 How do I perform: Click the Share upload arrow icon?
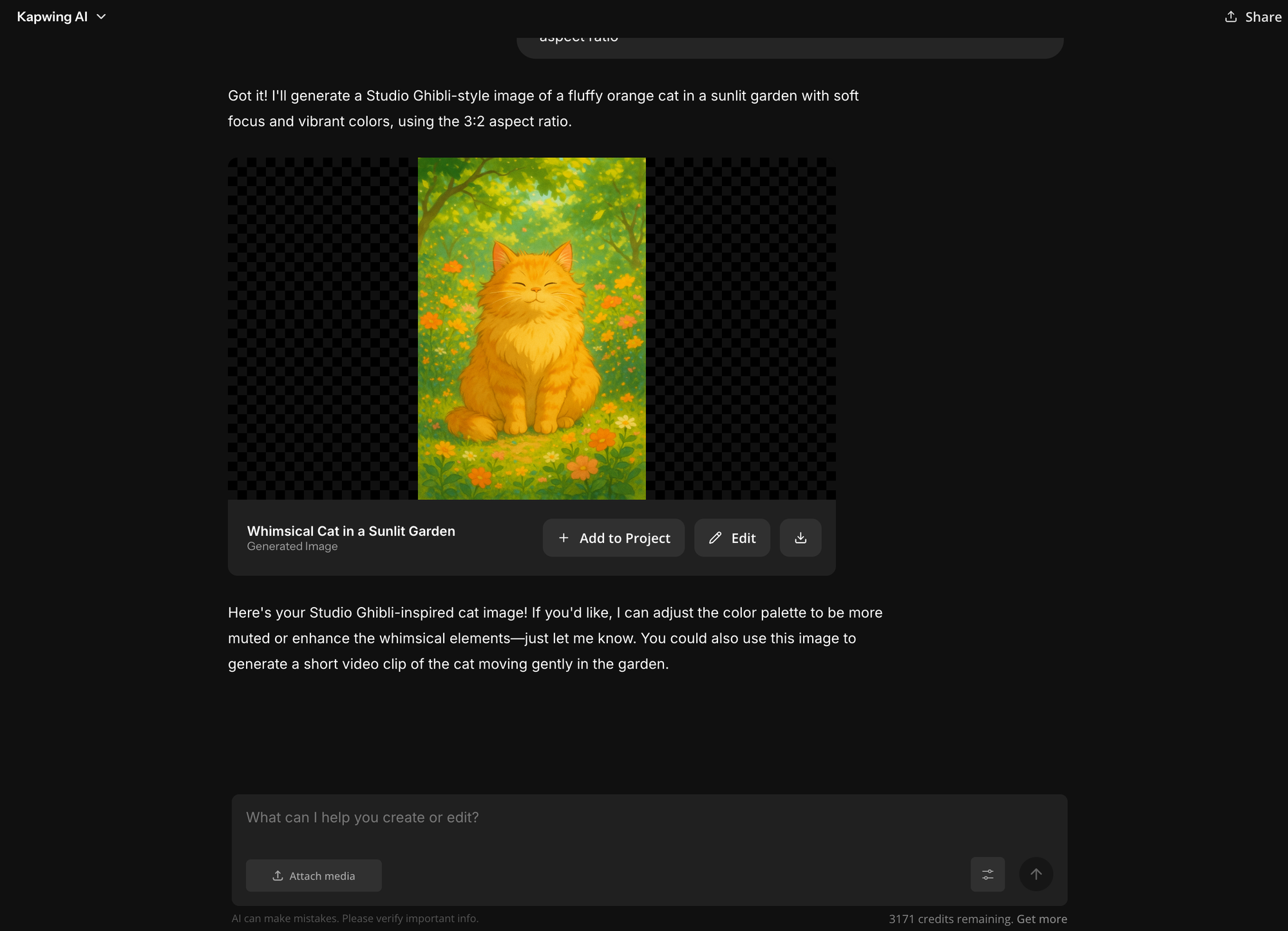pyautogui.click(x=1231, y=17)
